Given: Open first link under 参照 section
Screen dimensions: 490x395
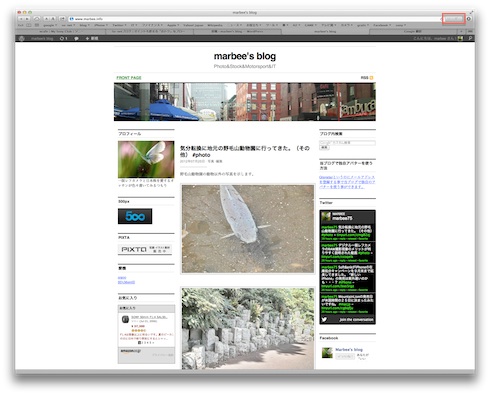Looking at the screenshot, I should tap(122, 278).
